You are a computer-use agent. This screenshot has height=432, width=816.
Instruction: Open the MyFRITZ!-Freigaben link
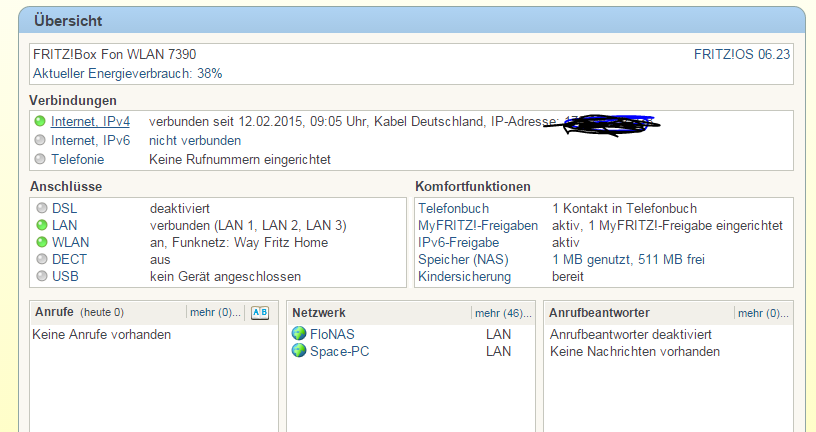coord(478,226)
